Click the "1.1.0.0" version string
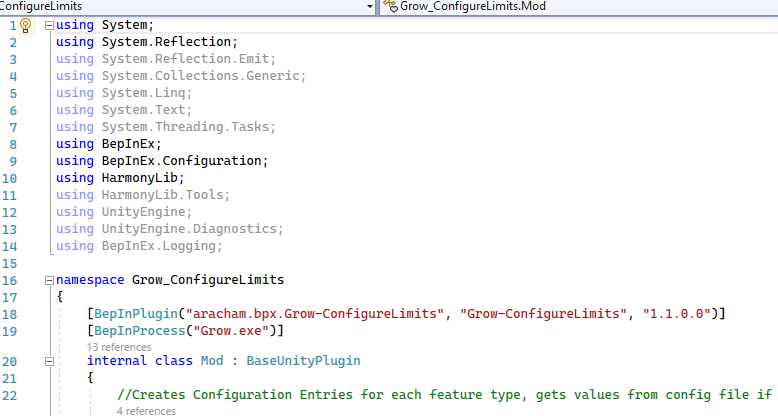 [x=679, y=314]
